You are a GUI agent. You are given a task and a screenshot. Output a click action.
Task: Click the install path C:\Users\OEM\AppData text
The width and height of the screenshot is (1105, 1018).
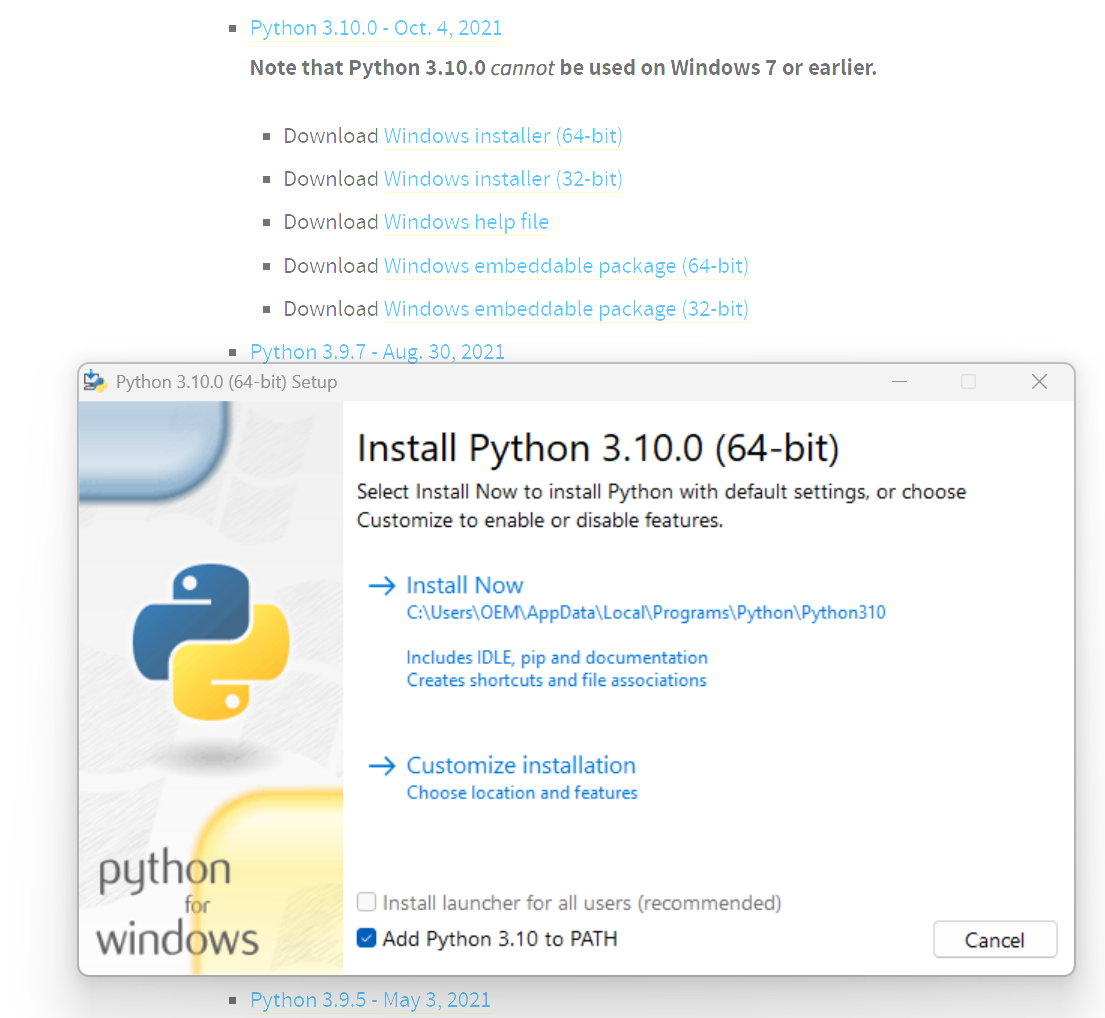point(646,613)
